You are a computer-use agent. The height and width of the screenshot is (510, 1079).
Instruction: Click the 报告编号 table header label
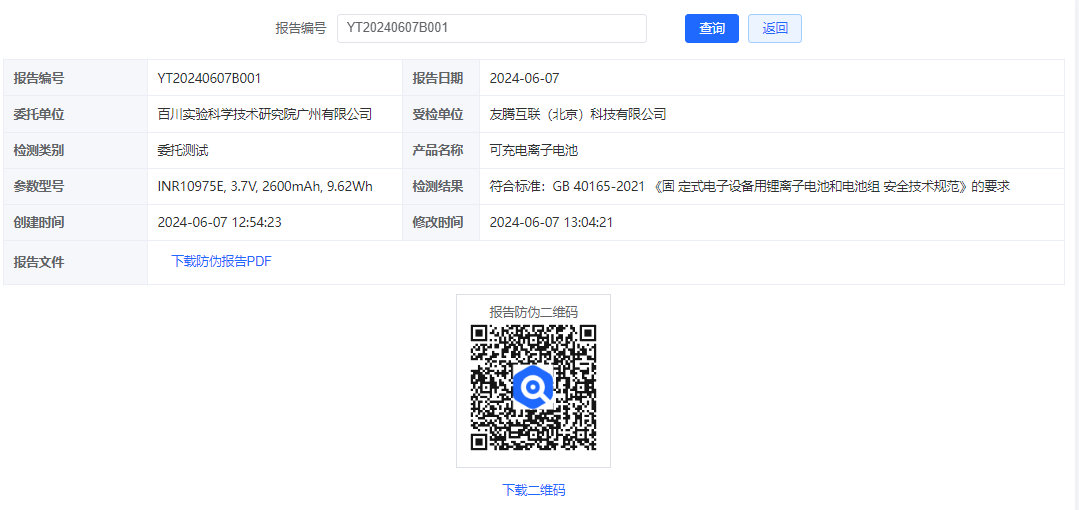[x=39, y=78]
